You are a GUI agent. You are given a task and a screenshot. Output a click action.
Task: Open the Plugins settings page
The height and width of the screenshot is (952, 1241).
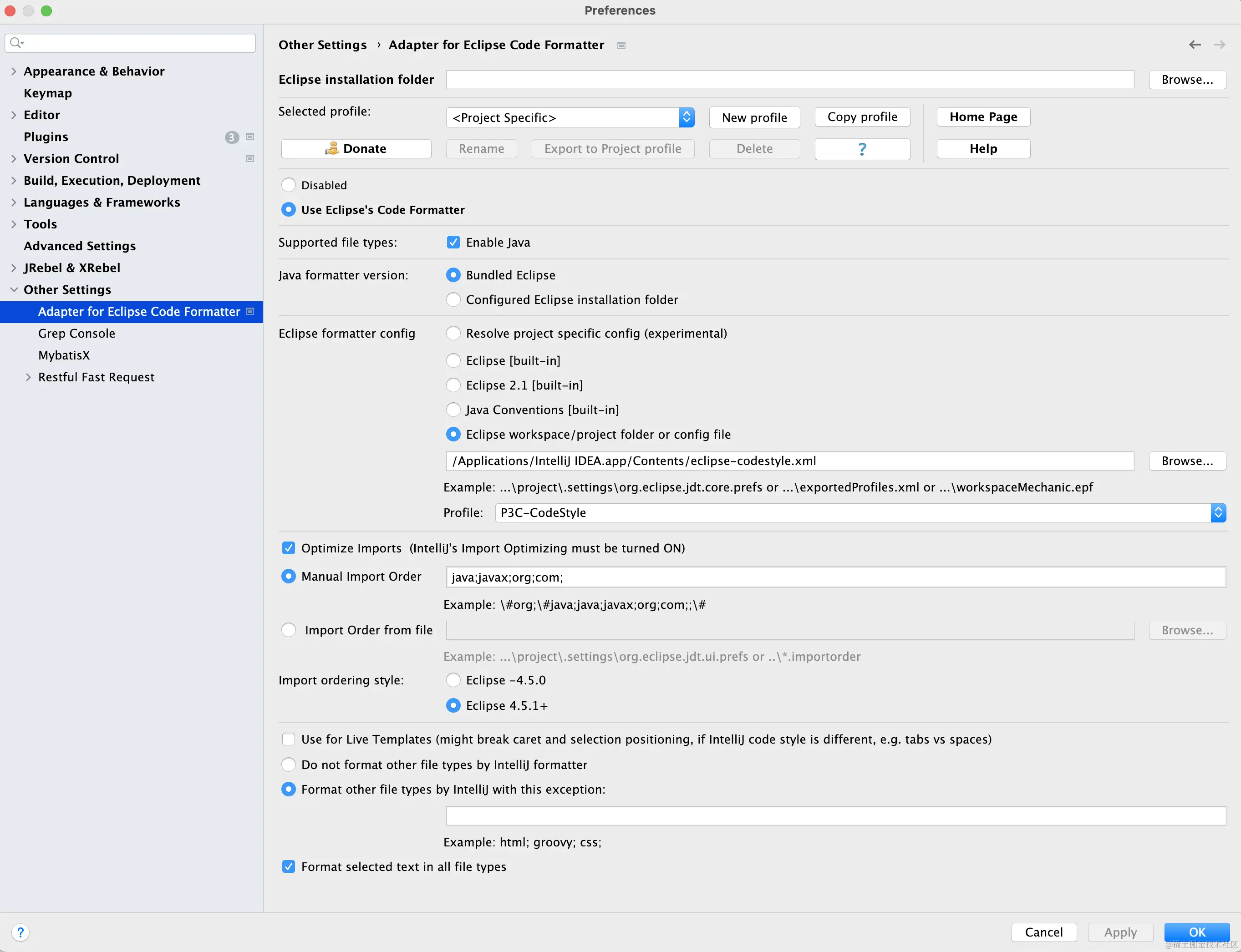point(46,137)
